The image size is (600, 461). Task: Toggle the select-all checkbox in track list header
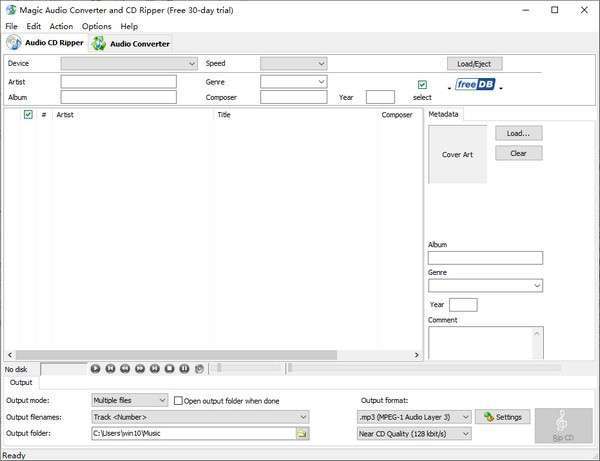(x=28, y=115)
